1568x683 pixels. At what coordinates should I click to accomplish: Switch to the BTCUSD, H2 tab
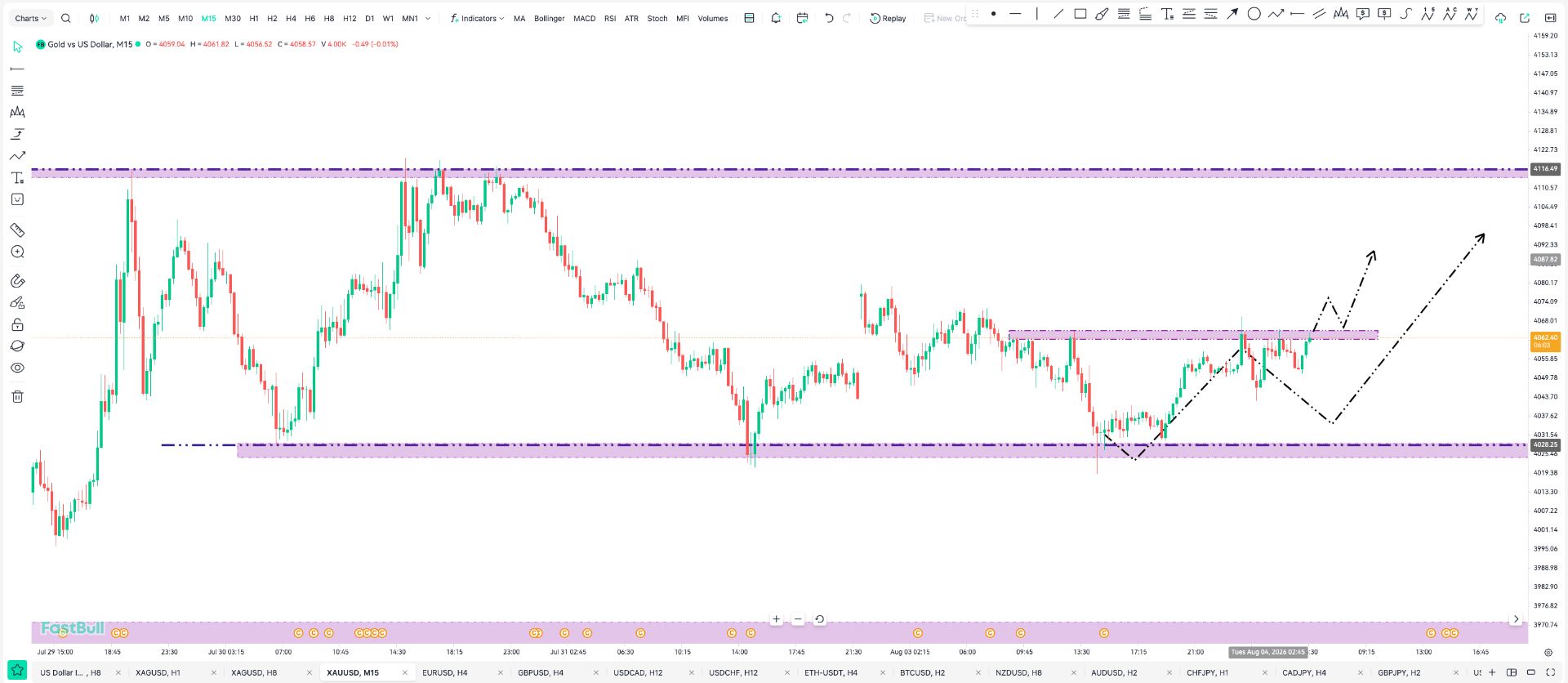coord(922,672)
